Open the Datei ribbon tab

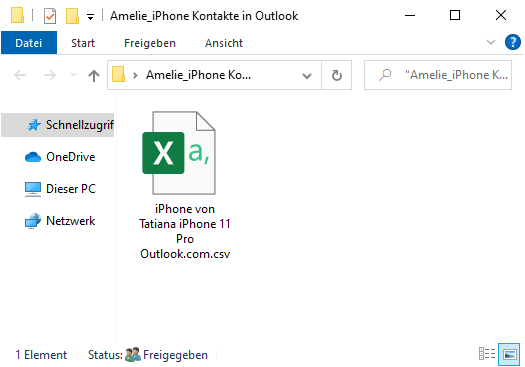coord(29,43)
